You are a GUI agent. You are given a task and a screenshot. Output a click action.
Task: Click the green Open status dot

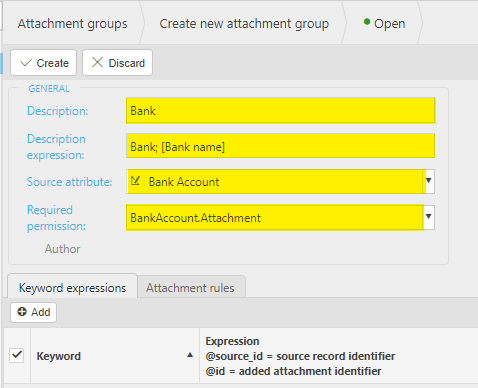[367, 22]
